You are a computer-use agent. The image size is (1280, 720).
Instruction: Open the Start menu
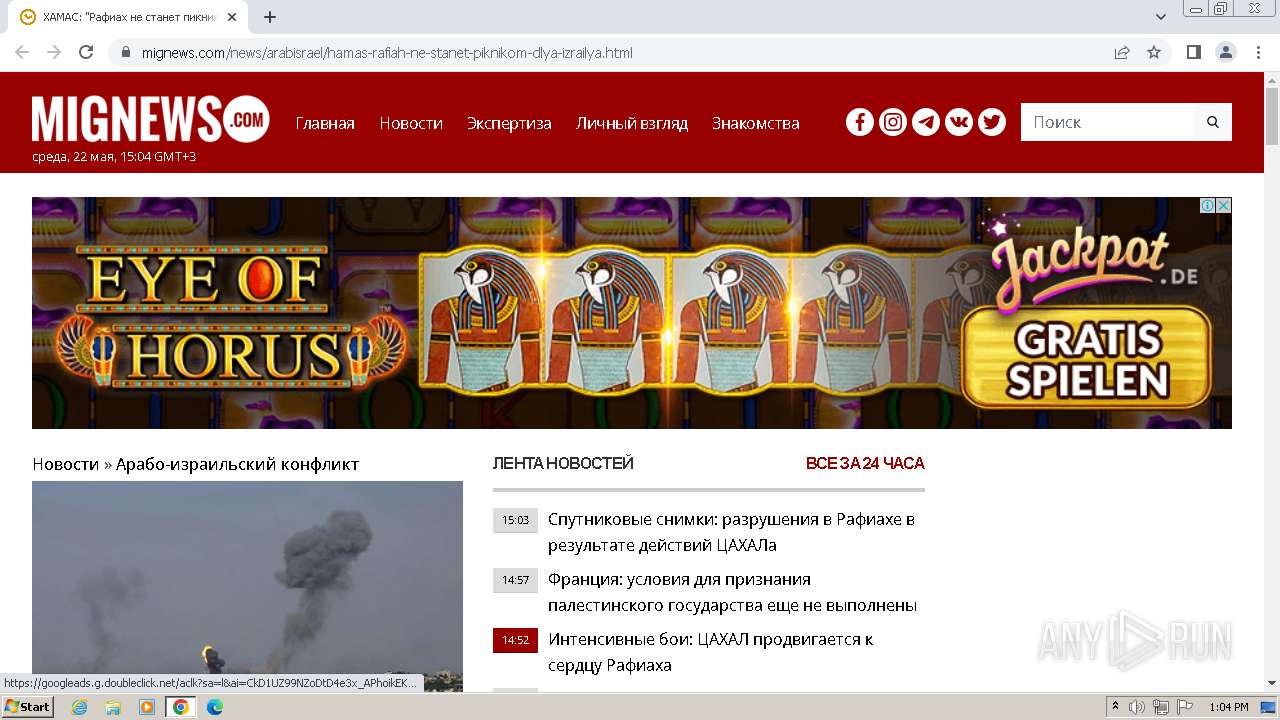[x=27, y=707]
